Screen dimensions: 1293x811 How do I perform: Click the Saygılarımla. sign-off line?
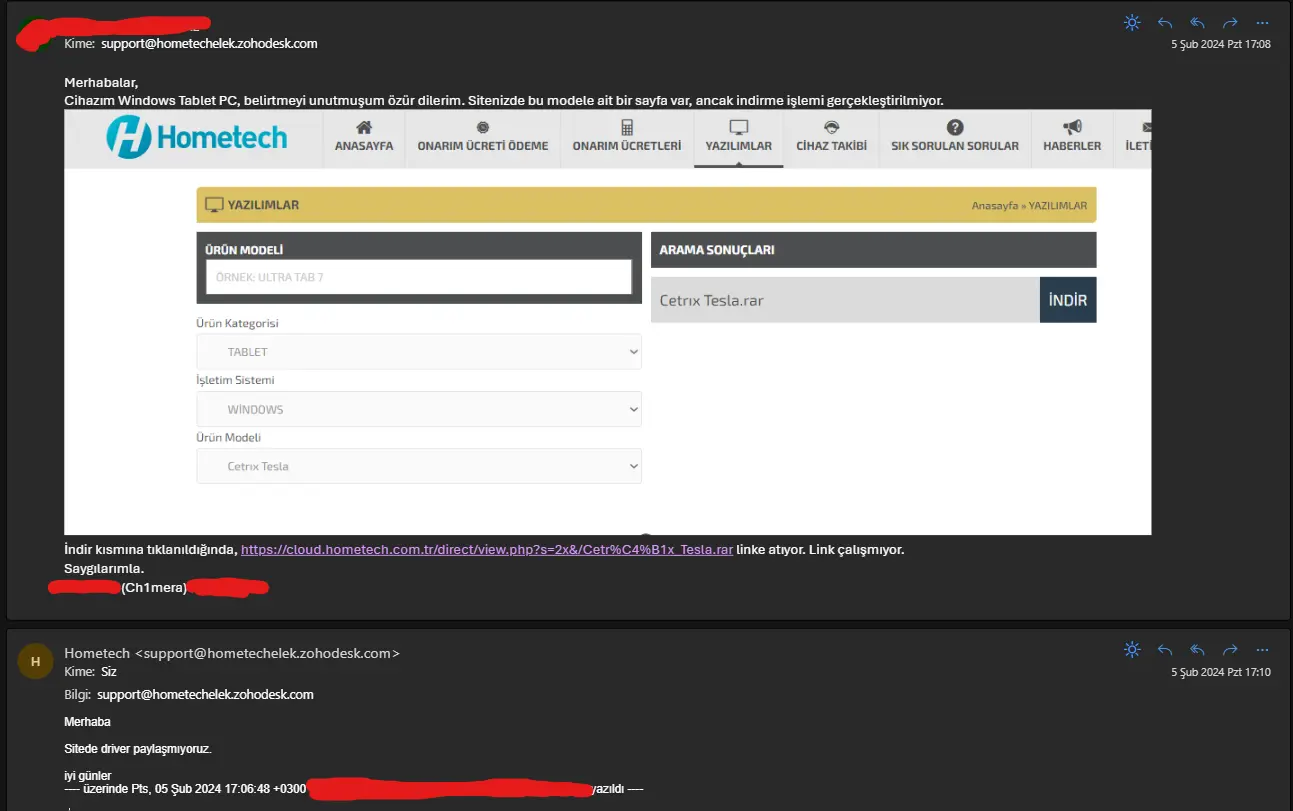click(104, 569)
